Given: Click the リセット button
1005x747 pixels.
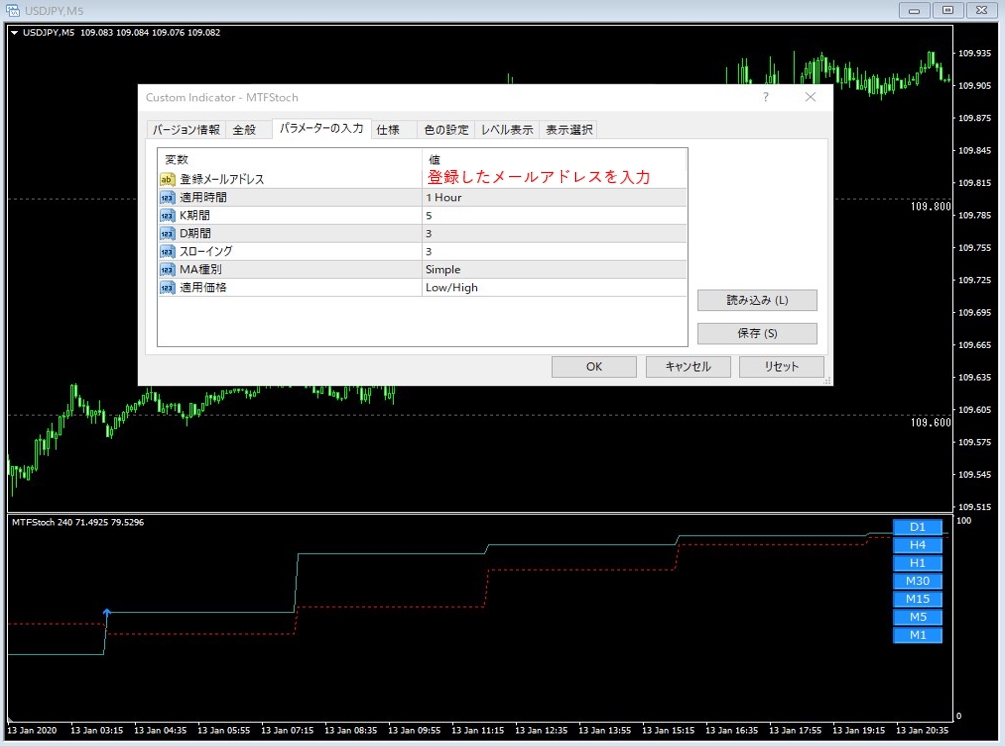Looking at the screenshot, I should click(x=781, y=367).
